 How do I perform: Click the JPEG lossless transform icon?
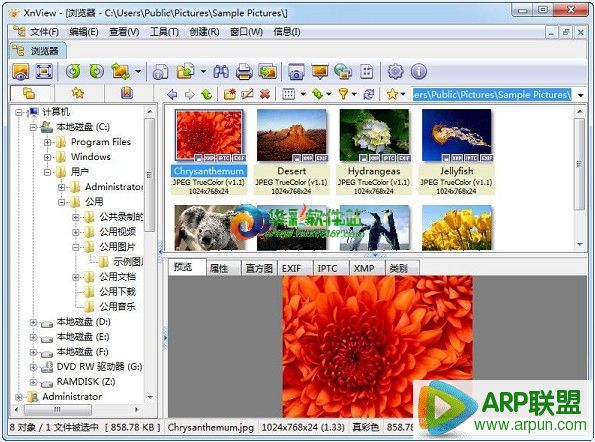[121, 71]
